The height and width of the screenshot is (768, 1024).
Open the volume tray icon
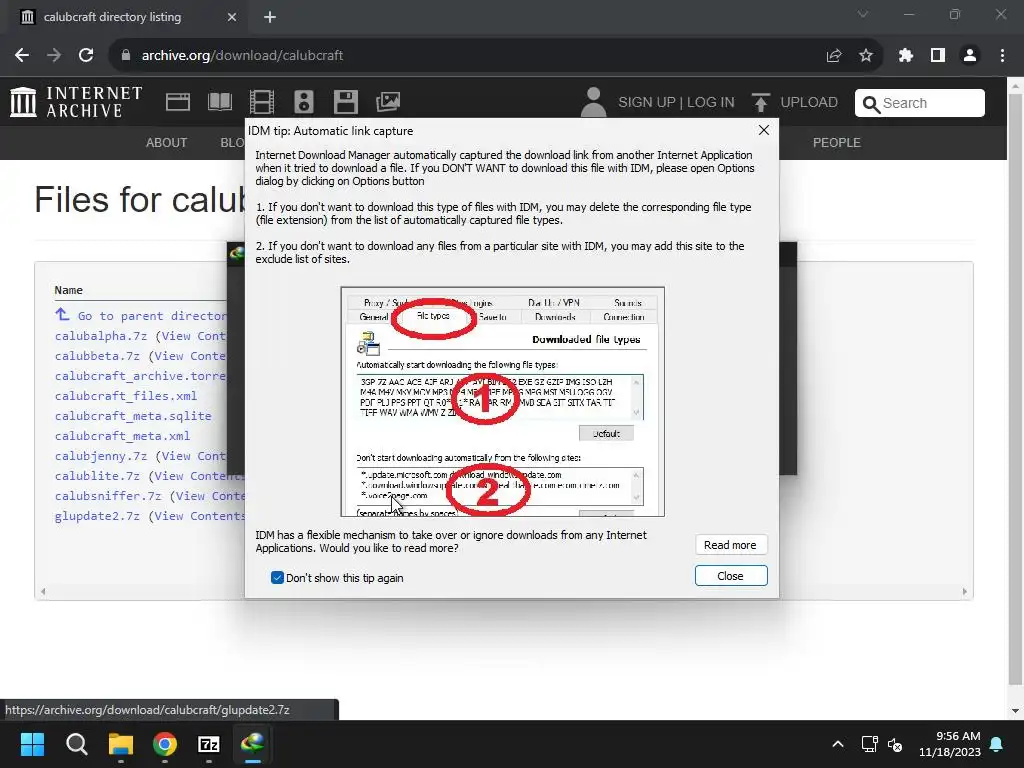895,744
